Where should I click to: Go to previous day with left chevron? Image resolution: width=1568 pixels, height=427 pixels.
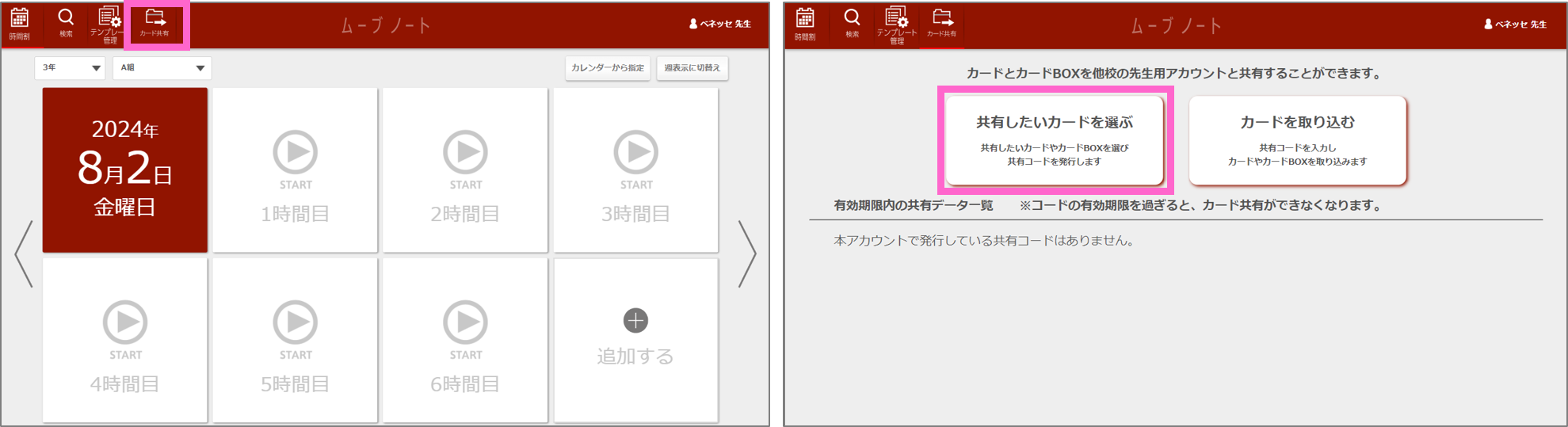24,254
